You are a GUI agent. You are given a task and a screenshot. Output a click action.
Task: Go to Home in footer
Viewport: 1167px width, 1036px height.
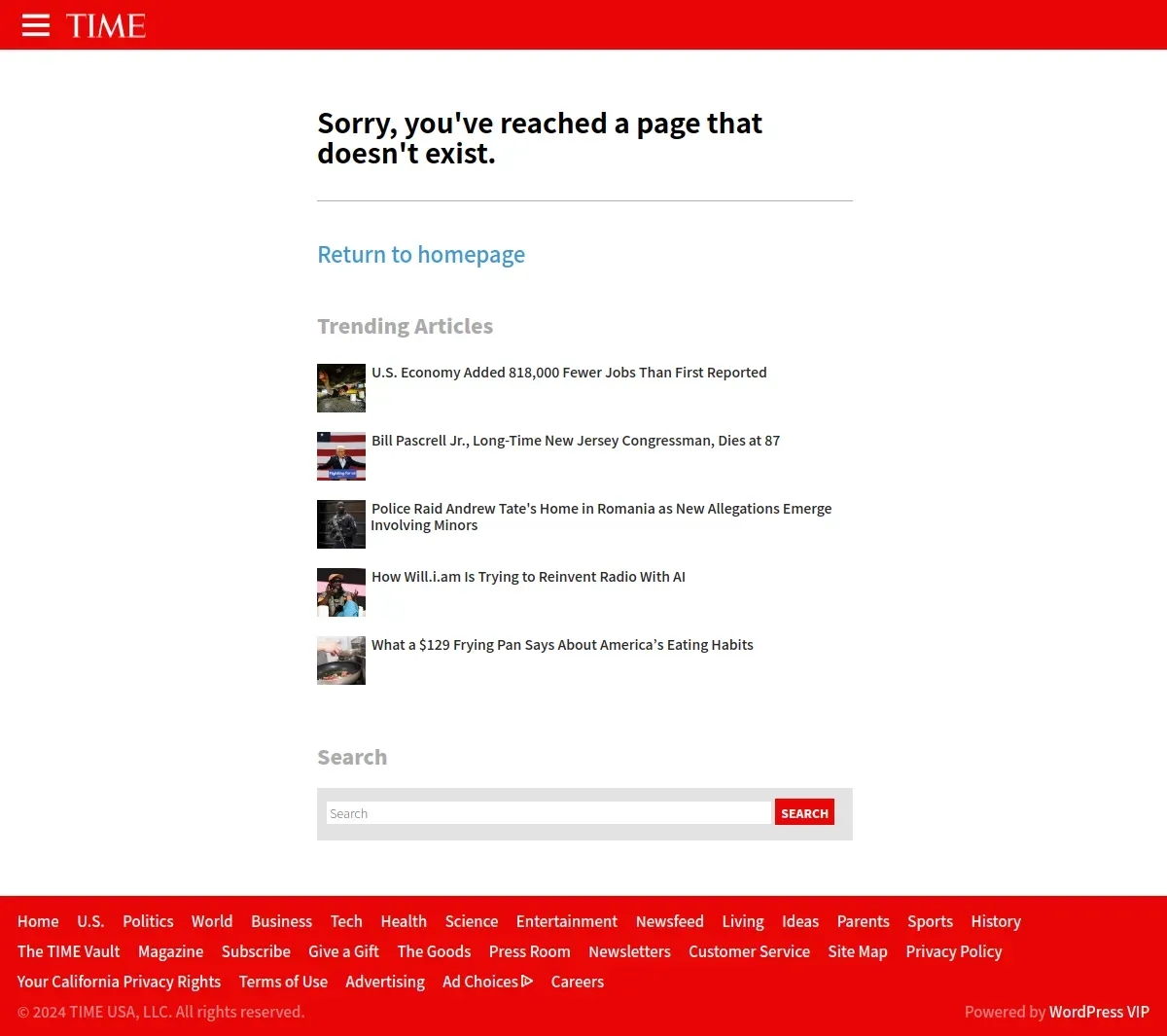[x=38, y=921]
